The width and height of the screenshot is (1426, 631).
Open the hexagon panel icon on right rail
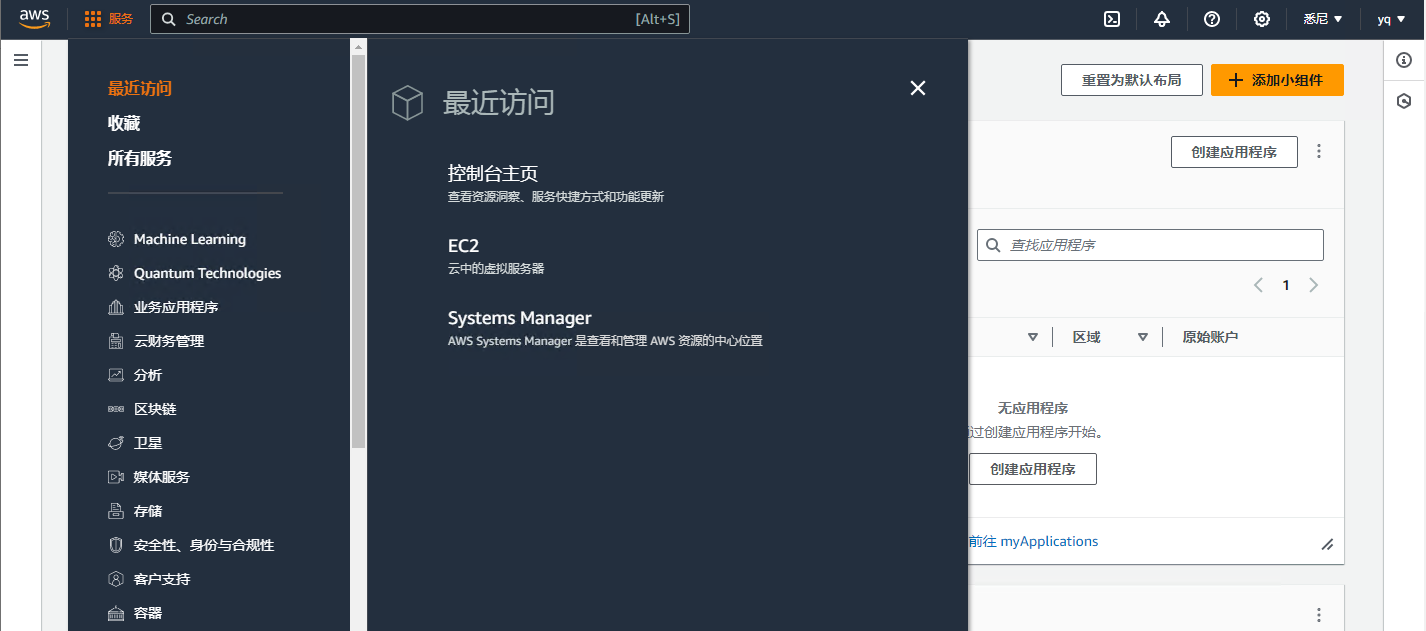click(x=1404, y=101)
